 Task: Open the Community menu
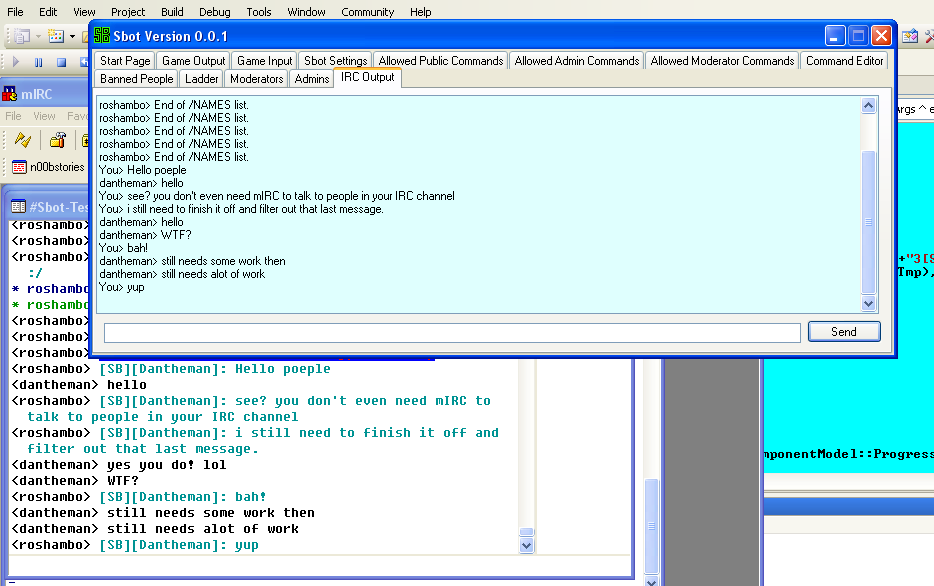click(367, 12)
